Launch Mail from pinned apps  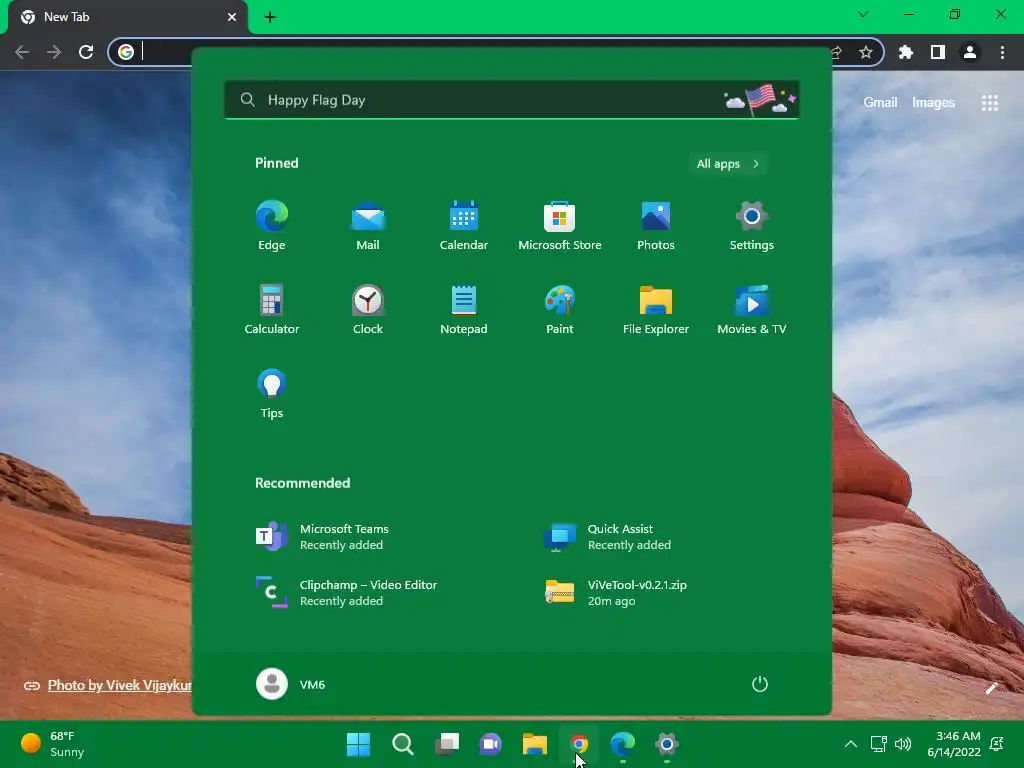click(368, 225)
